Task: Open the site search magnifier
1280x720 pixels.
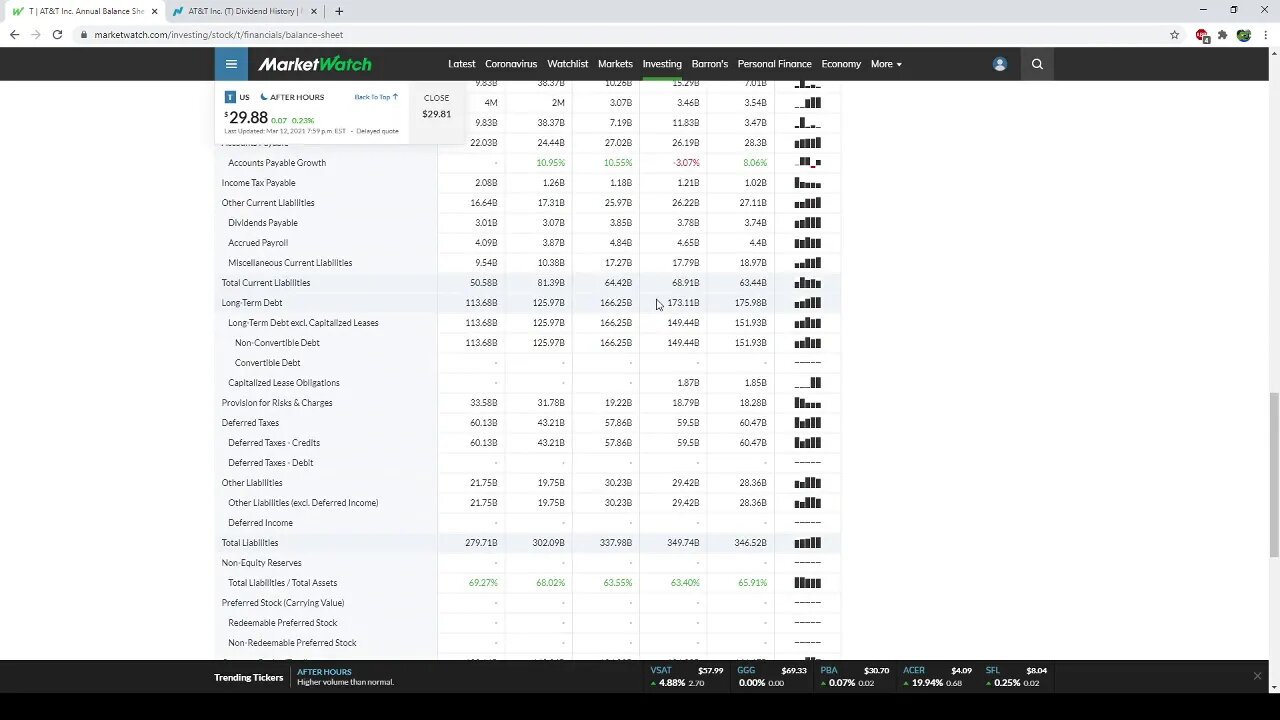Action: point(1037,64)
